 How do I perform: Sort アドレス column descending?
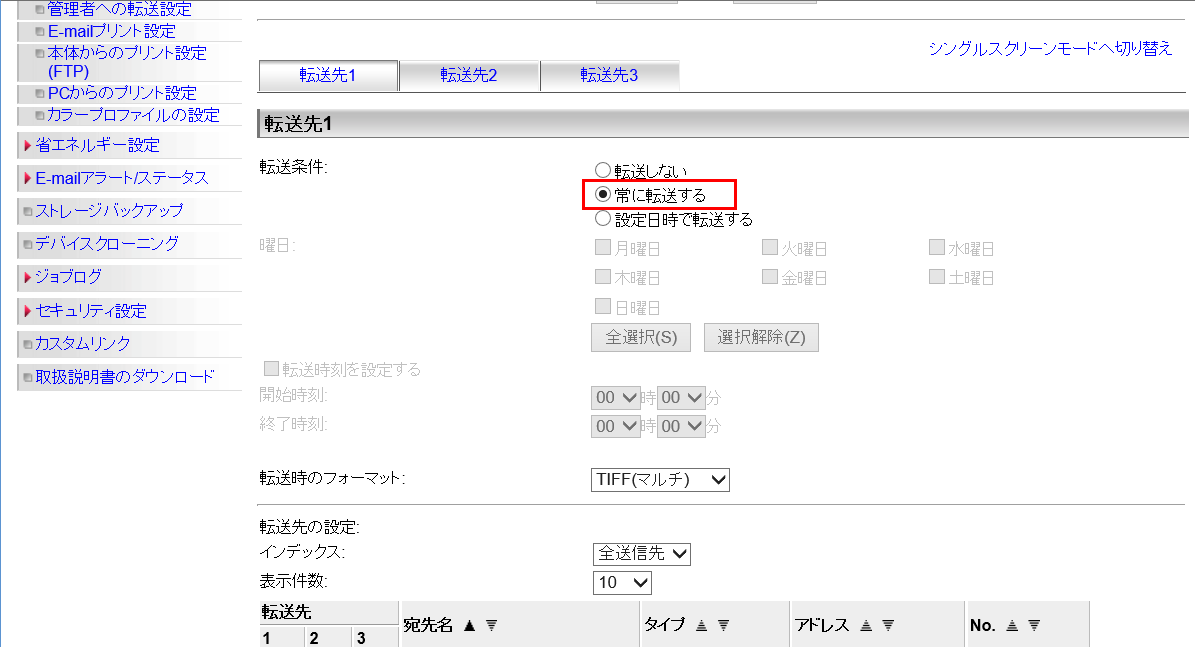(x=887, y=625)
